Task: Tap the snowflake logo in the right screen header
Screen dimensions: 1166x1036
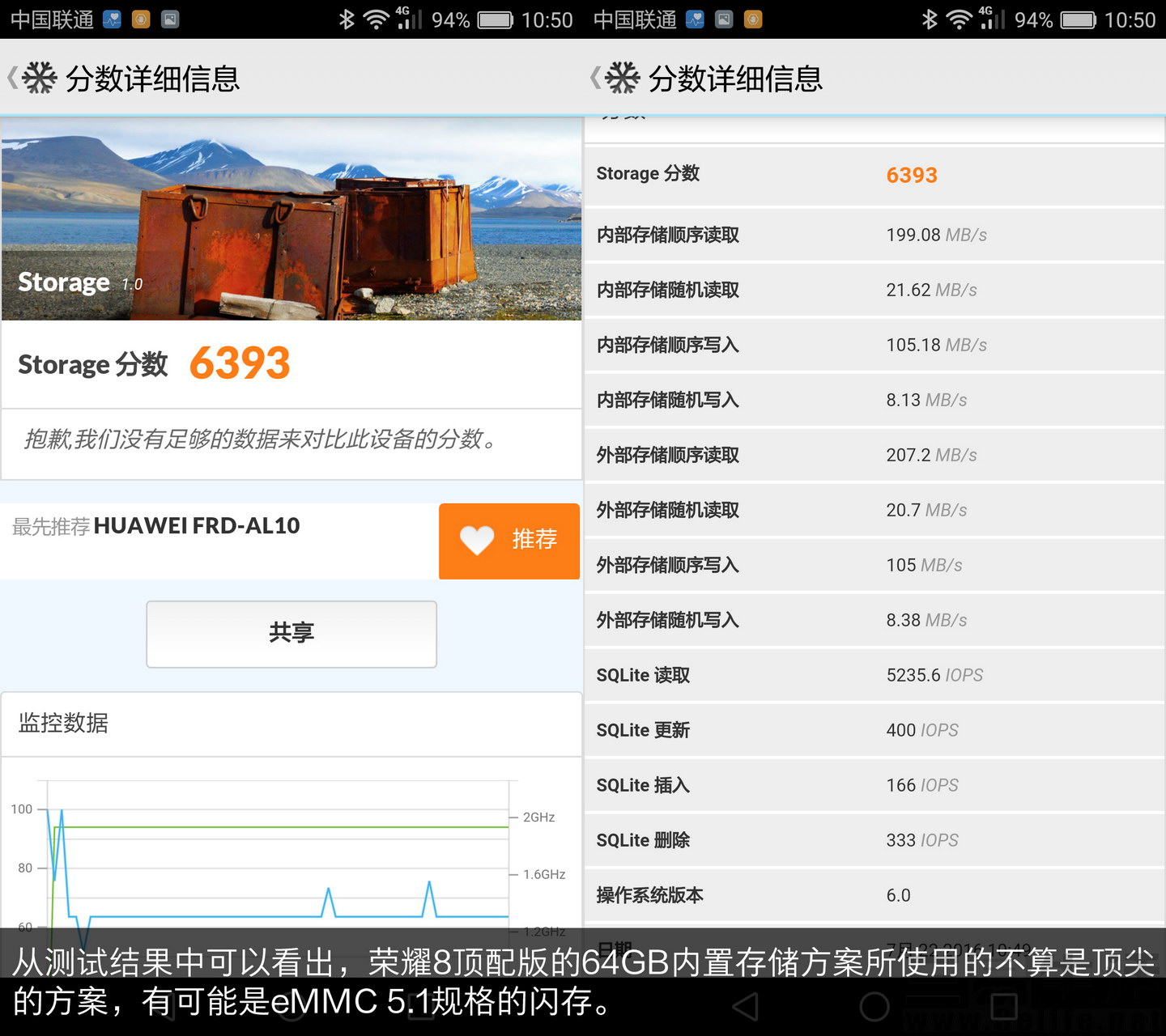Action: (623, 79)
